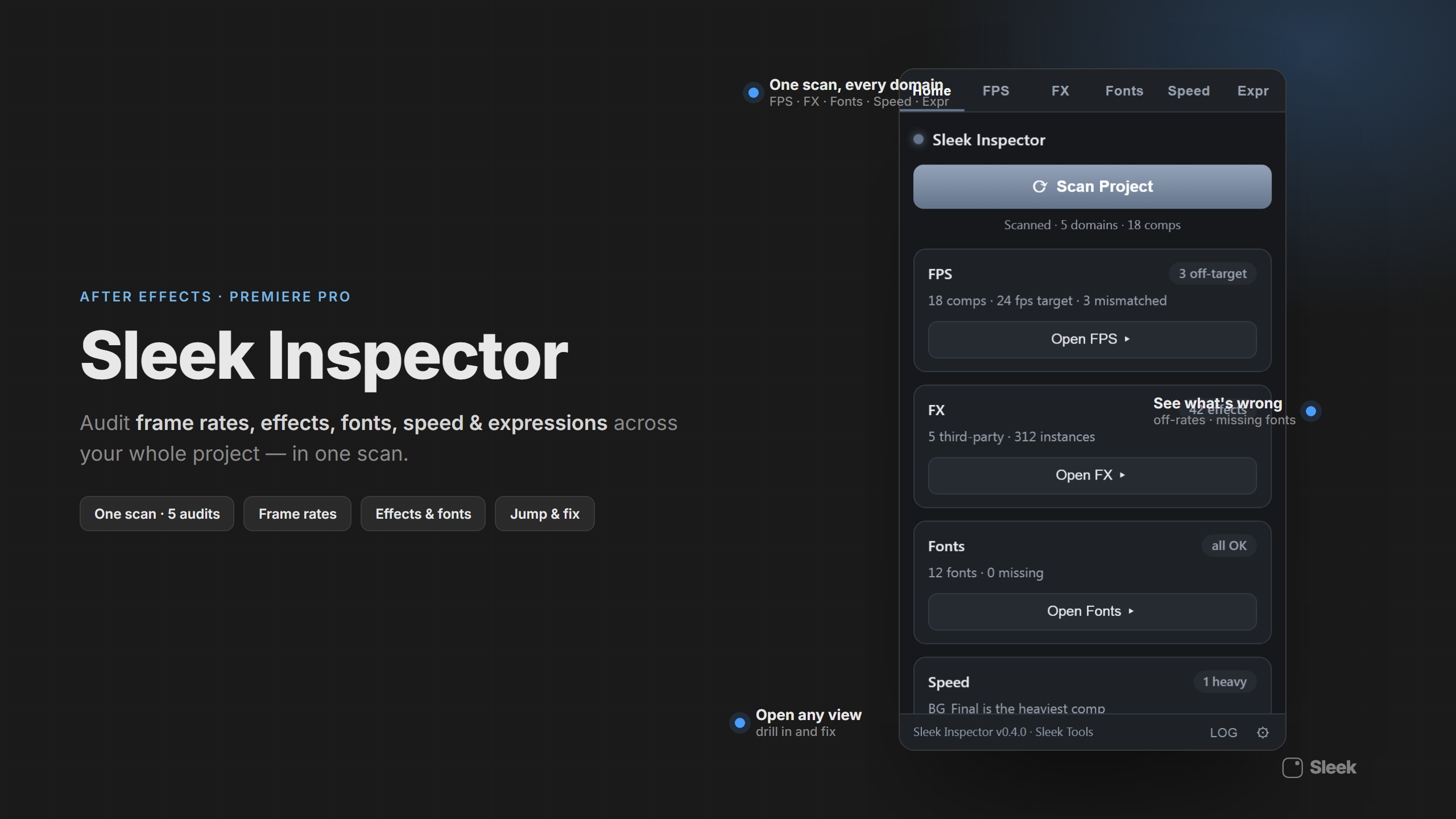The image size is (1456, 819).
Task: Click the Open FX button
Action: [x=1092, y=475]
